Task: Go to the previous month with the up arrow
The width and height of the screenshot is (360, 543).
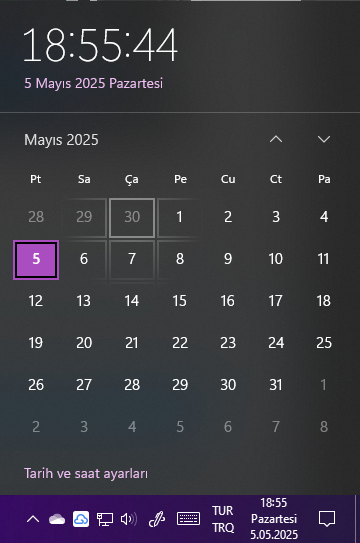Action: (276, 139)
